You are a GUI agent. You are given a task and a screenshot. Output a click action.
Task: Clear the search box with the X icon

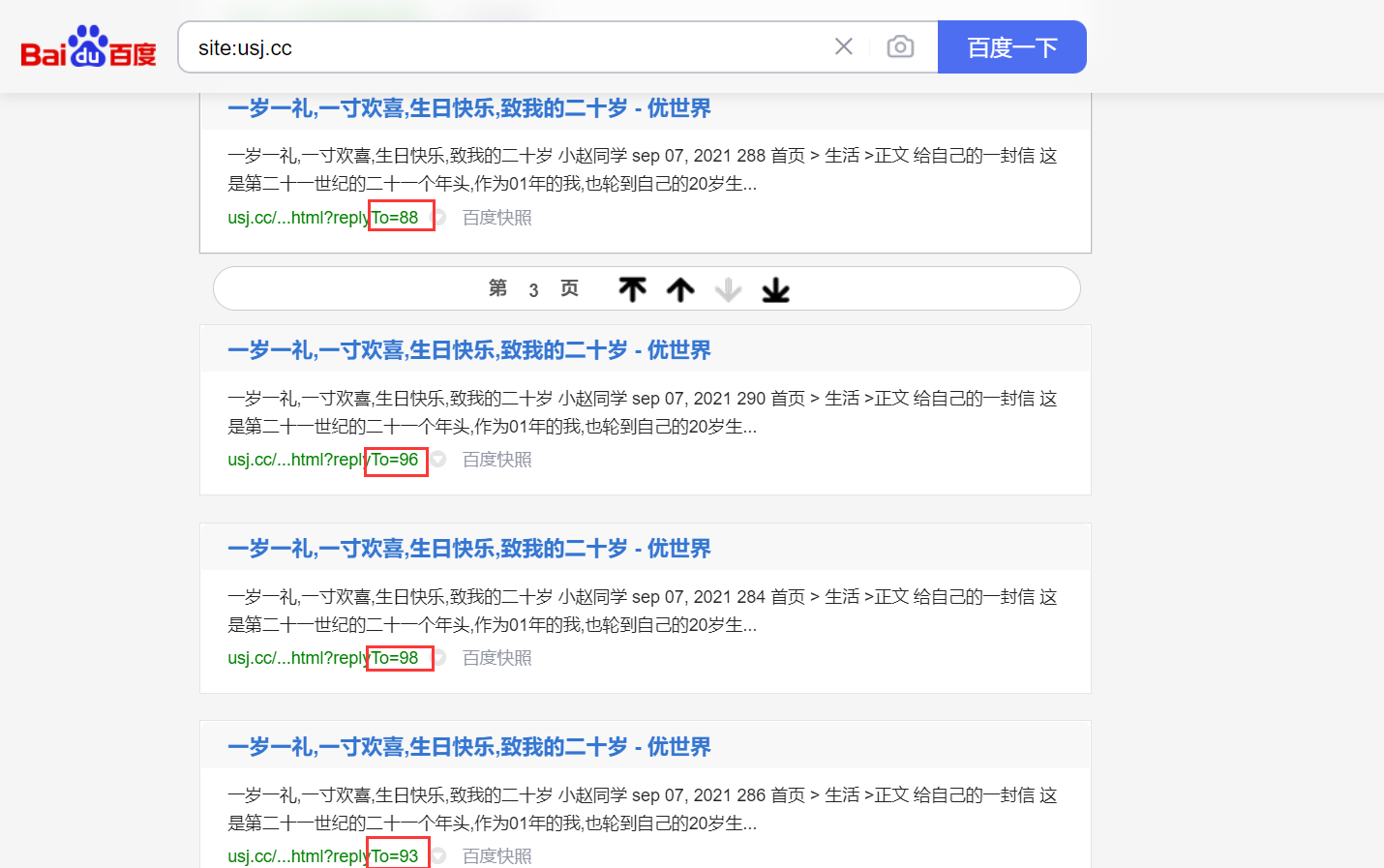843,45
